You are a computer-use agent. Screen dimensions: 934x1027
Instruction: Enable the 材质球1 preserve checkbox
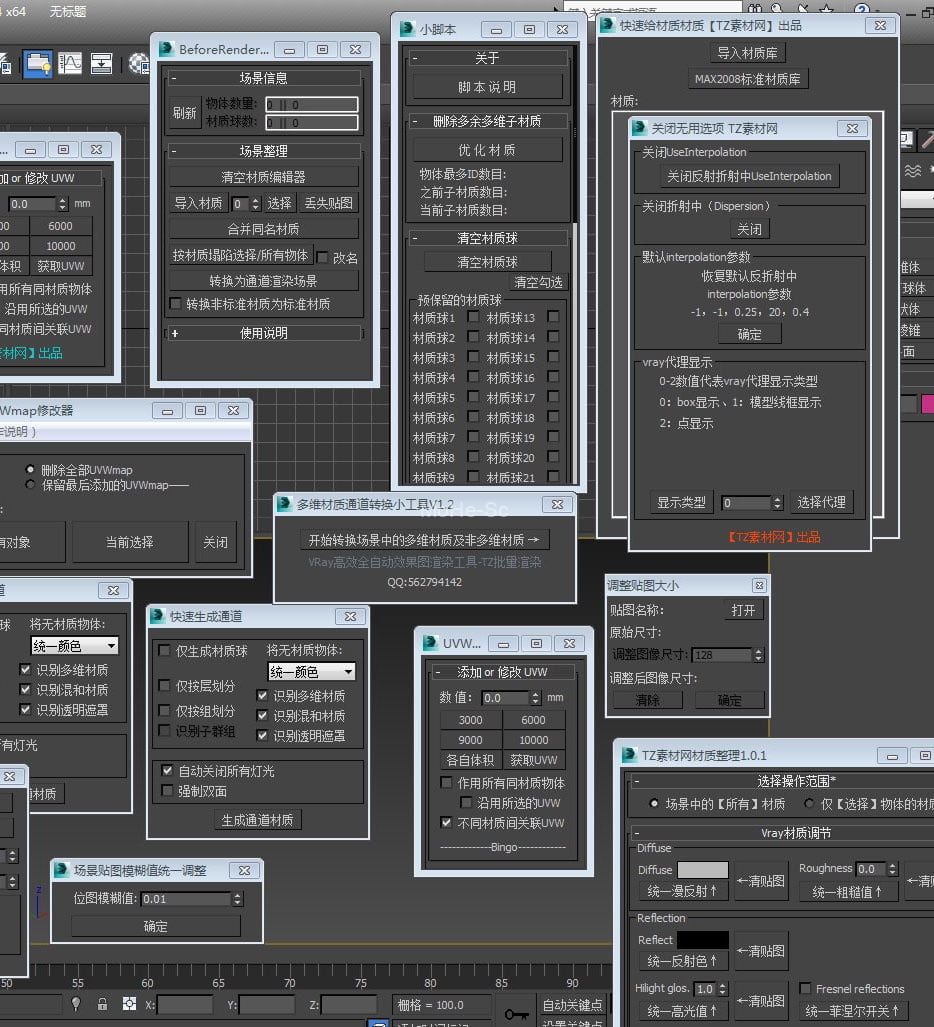pyautogui.click(x=473, y=318)
